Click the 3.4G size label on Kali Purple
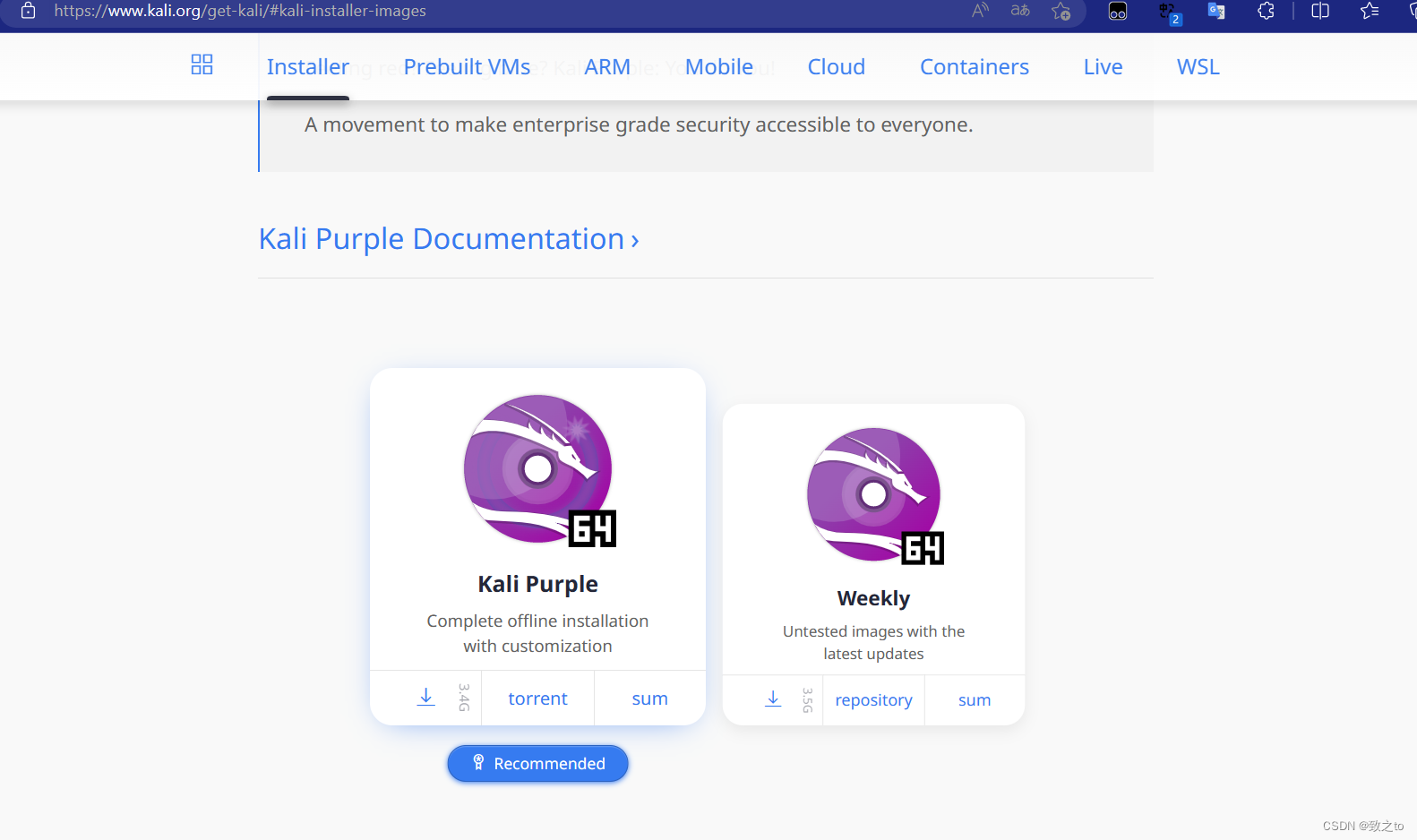Screen dimensions: 1417x840 pyautogui.click(x=464, y=697)
